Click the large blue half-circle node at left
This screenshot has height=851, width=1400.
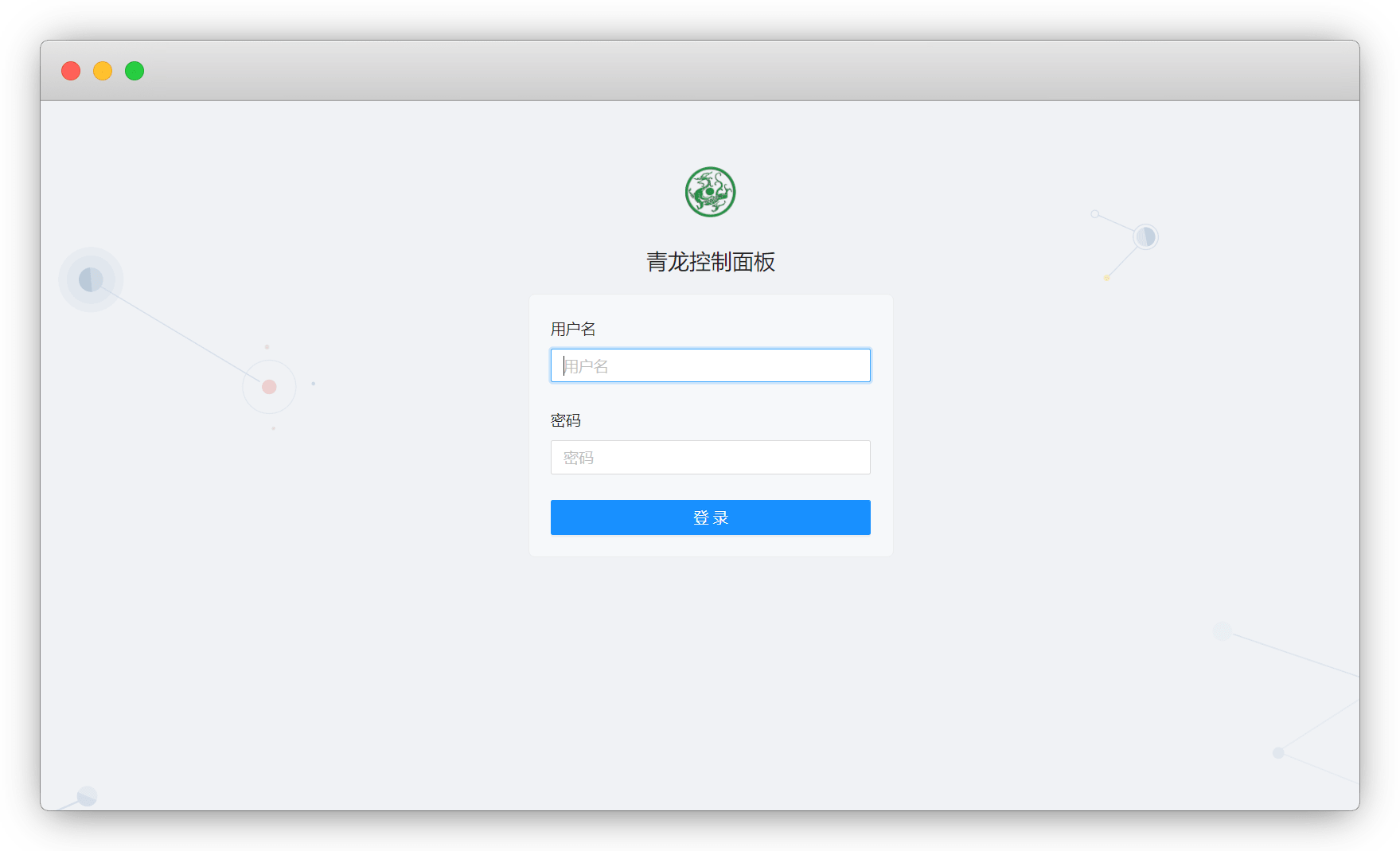coord(91,279)
